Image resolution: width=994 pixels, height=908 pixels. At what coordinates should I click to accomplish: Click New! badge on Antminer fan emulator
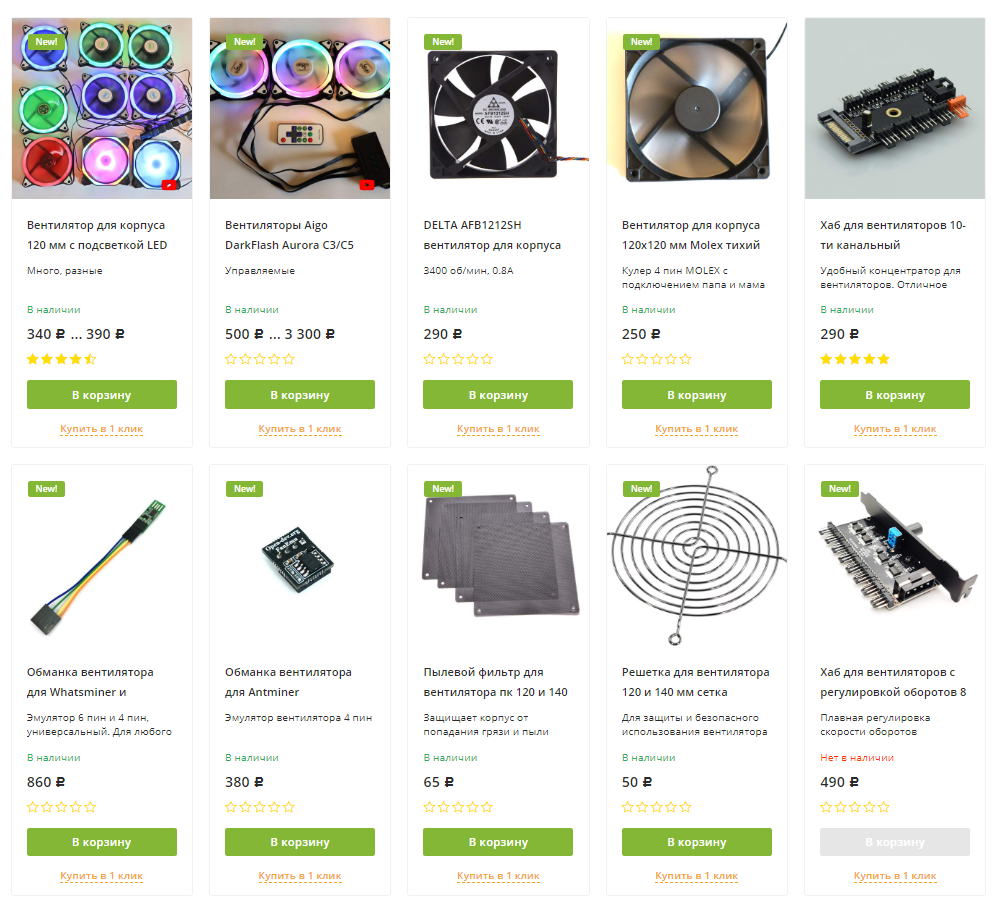click(244, 489)
